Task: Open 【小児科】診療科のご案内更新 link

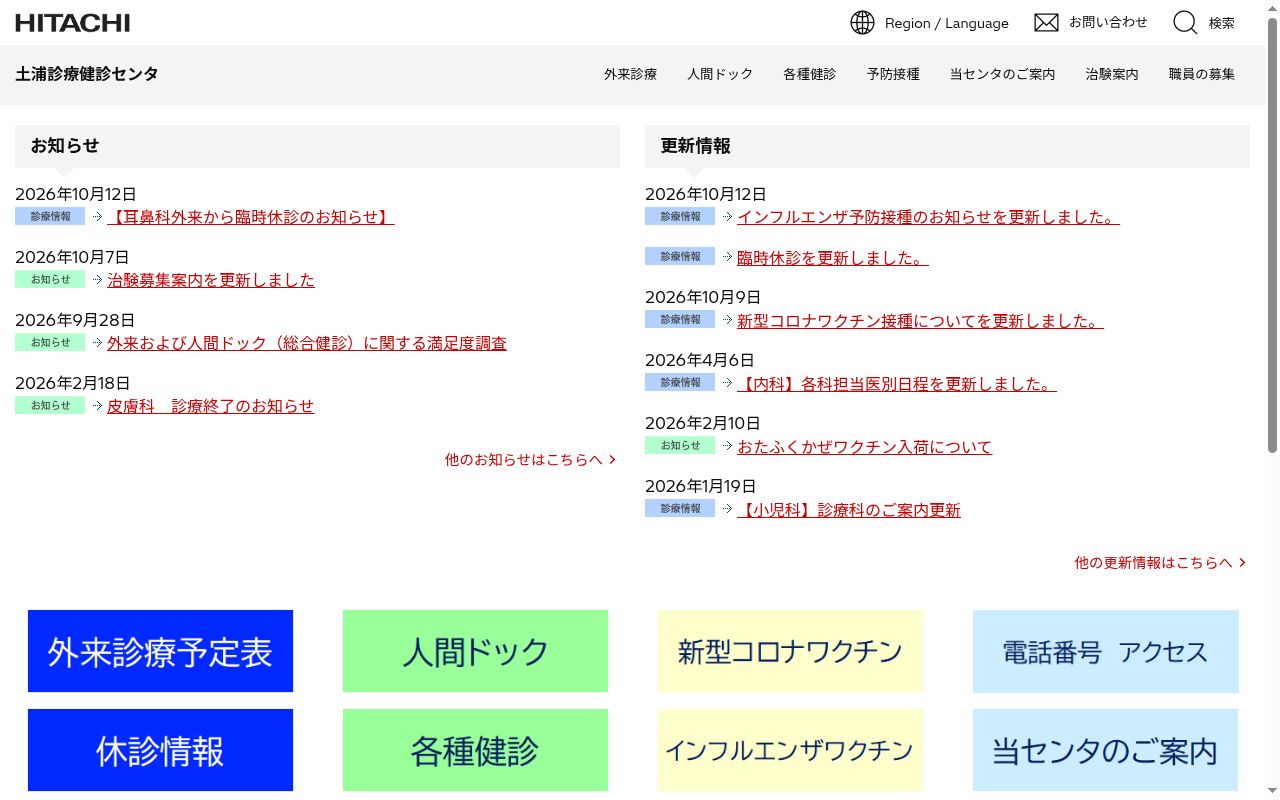Action: pos(849,510)
